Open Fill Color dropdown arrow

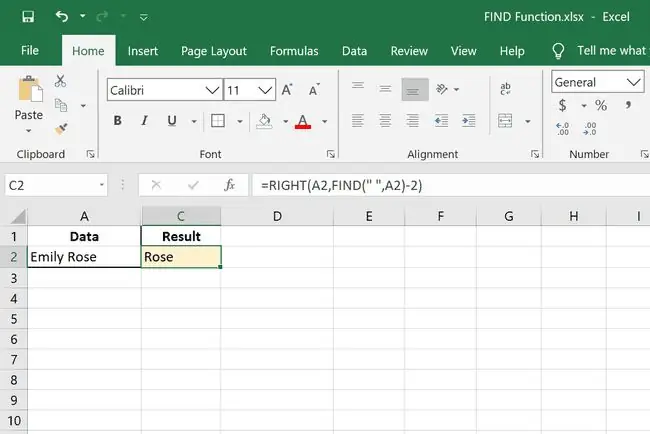[286, 121]
